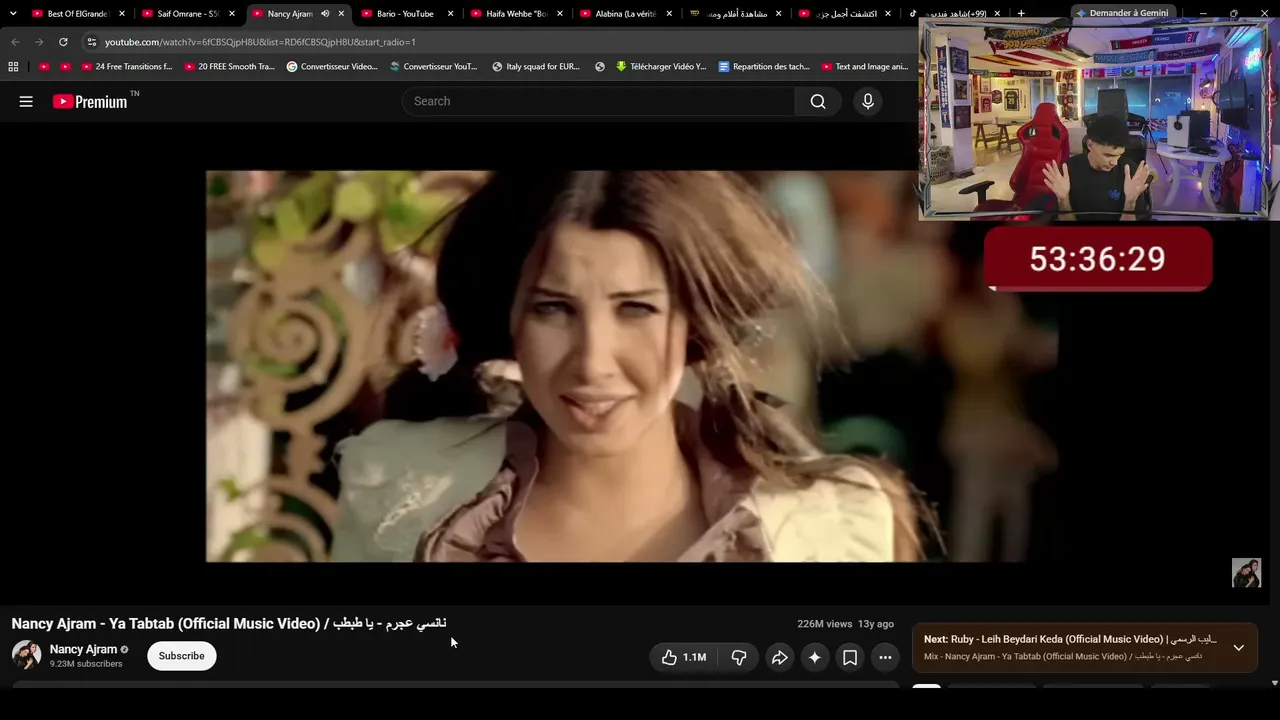Screen dimensions: 1280x720
Task: Like the Ya Tabtab video
Action: click(x=684, y=657)
